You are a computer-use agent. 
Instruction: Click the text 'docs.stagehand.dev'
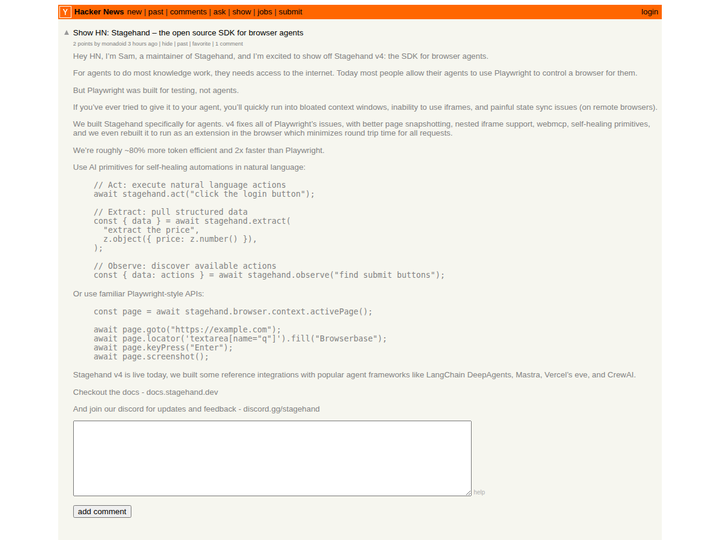point(182,392)
